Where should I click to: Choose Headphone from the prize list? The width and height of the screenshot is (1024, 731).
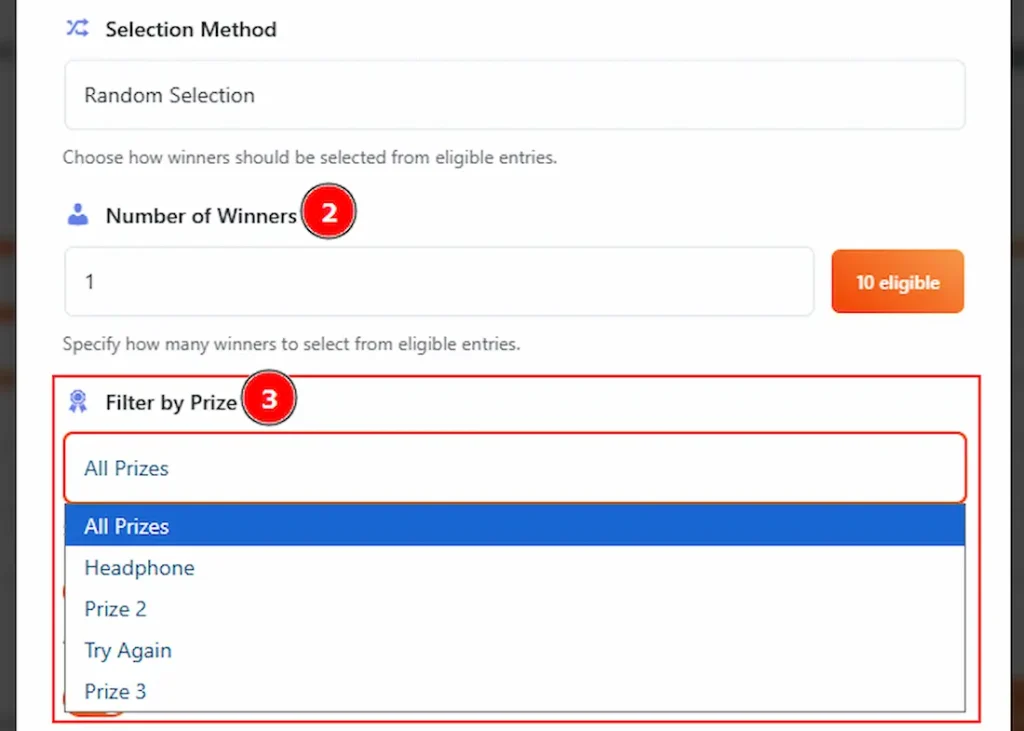click(140, 568)
